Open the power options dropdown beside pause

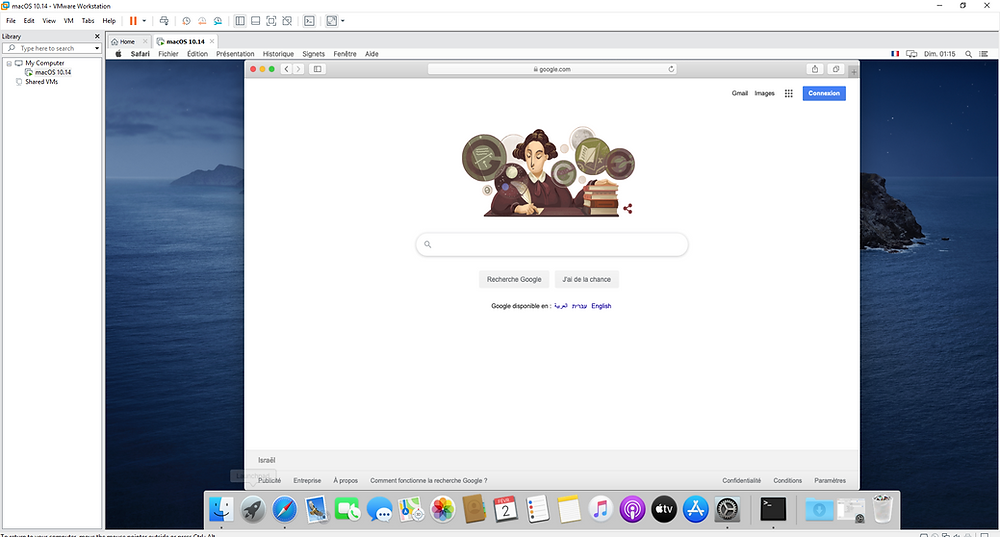[144, 21]
